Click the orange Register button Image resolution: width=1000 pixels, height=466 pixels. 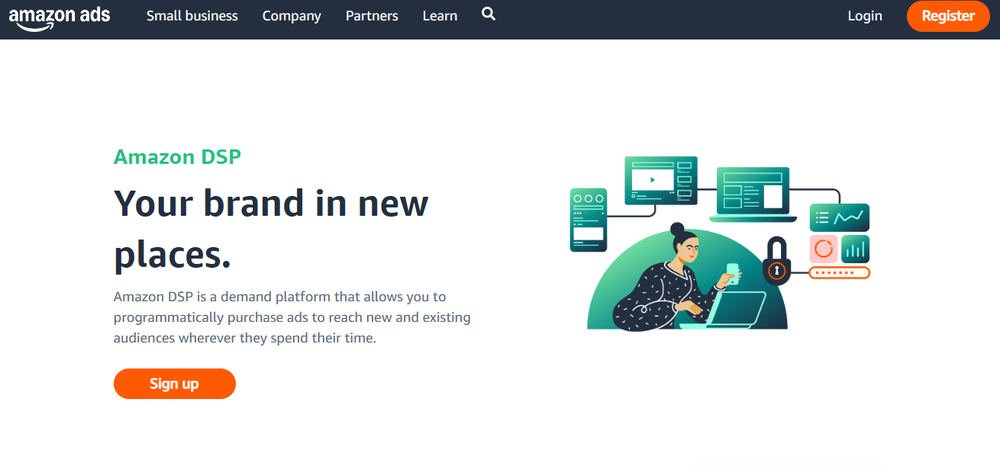(x=948, y=16)
